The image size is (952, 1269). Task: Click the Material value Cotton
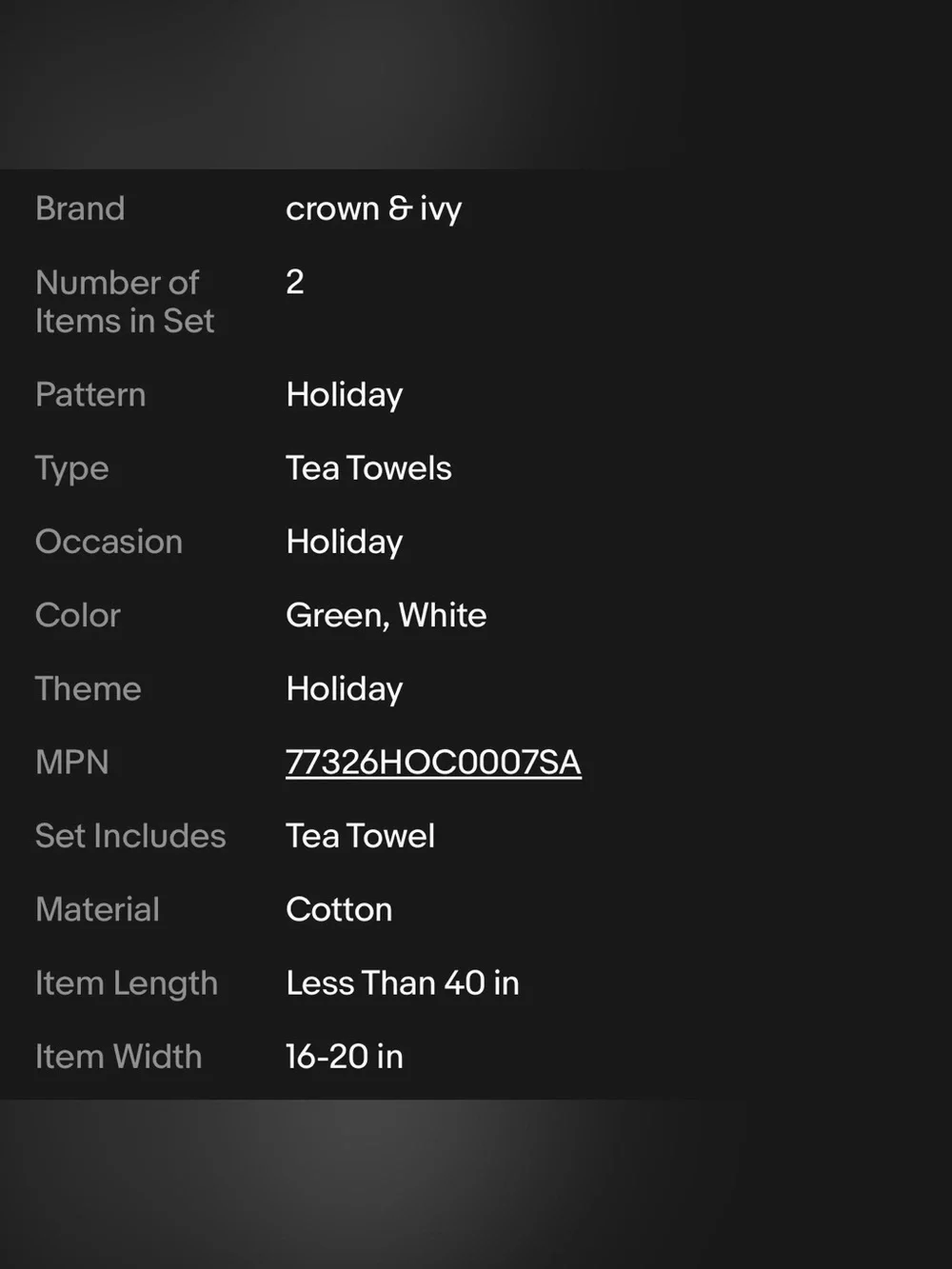click(x=339, y=909)
